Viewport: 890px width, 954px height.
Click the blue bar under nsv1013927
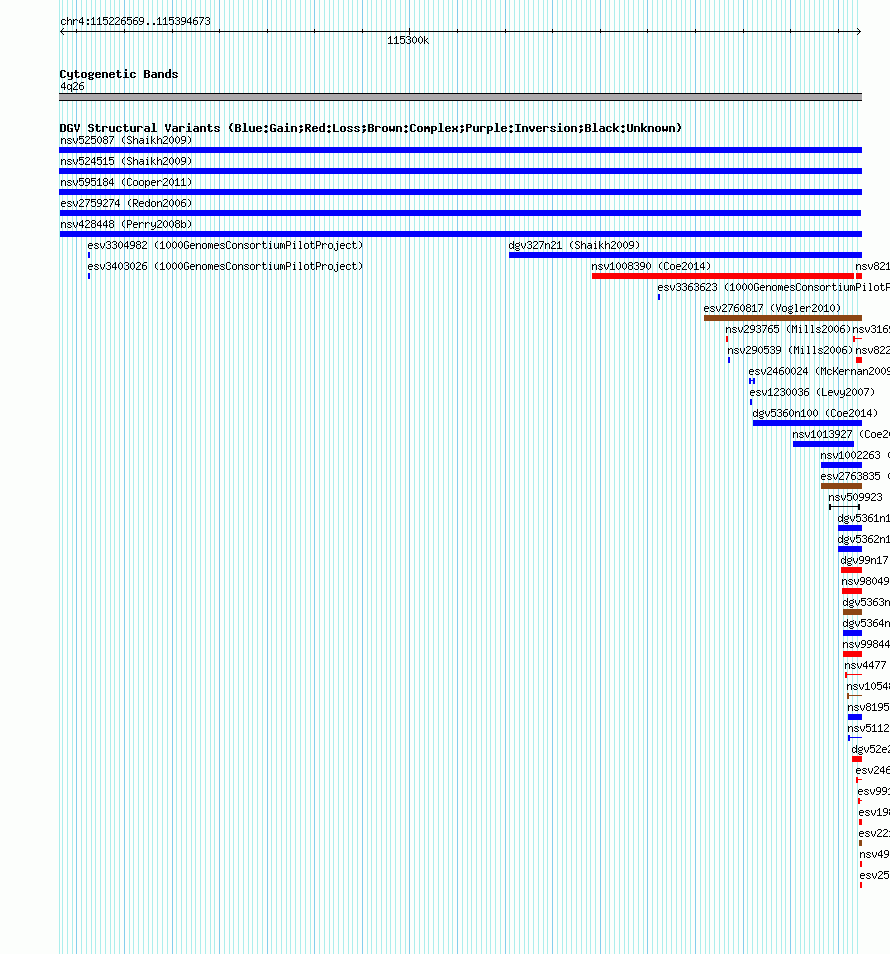pos(823,444)
